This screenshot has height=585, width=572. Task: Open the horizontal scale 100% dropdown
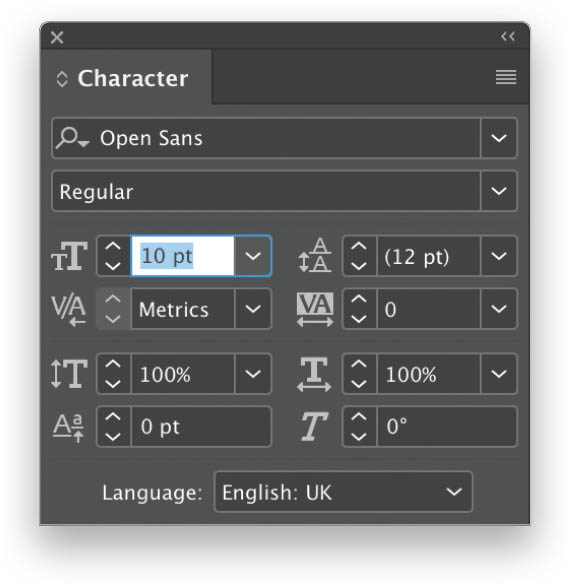499,374
